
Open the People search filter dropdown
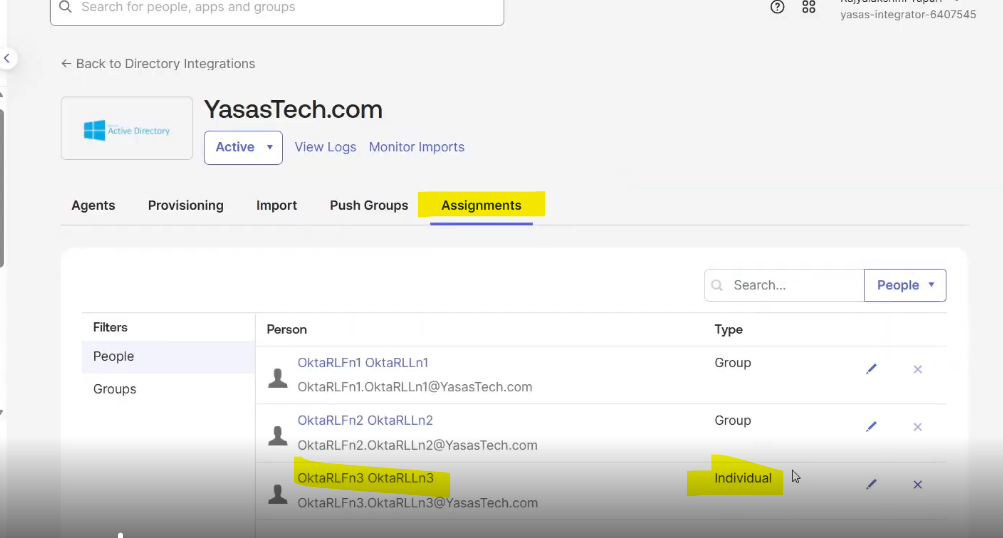(904, 285)
